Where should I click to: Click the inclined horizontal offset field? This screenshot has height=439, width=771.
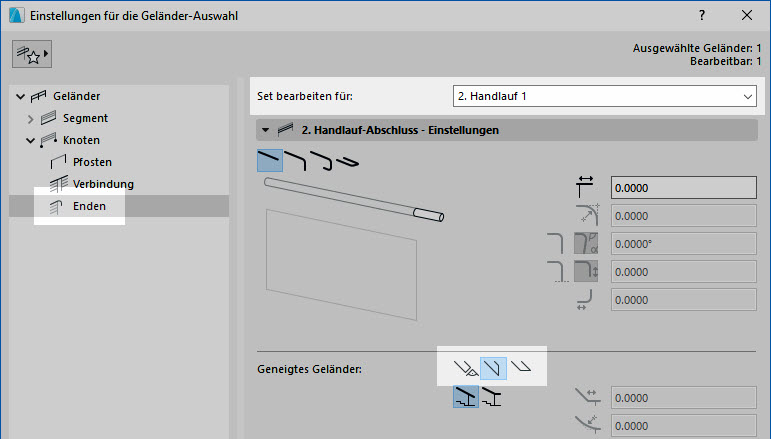click(x=683, y=398)
